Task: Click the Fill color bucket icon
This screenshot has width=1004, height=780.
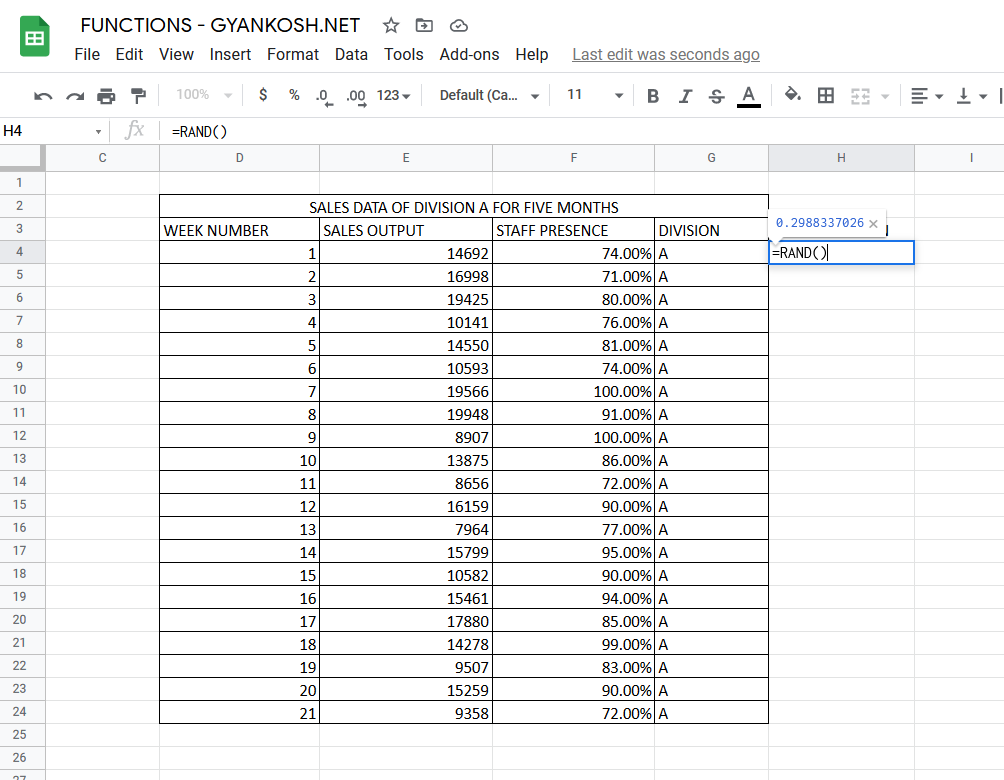Action: 793,95
